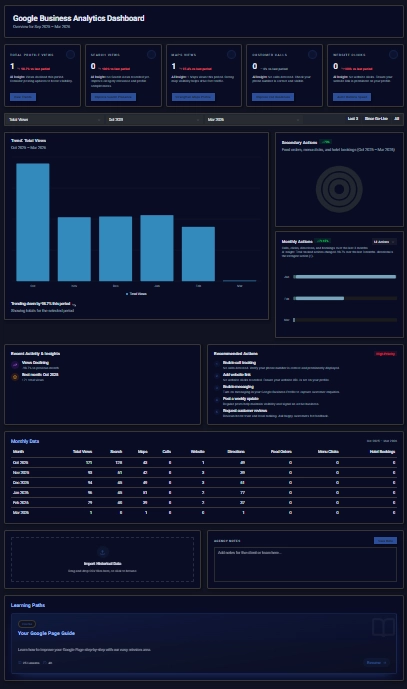This screenshot has height=689, width=407.
Task: Click the Views Declining trend icon
Action: pyautogui.click(x=15, y=365)
